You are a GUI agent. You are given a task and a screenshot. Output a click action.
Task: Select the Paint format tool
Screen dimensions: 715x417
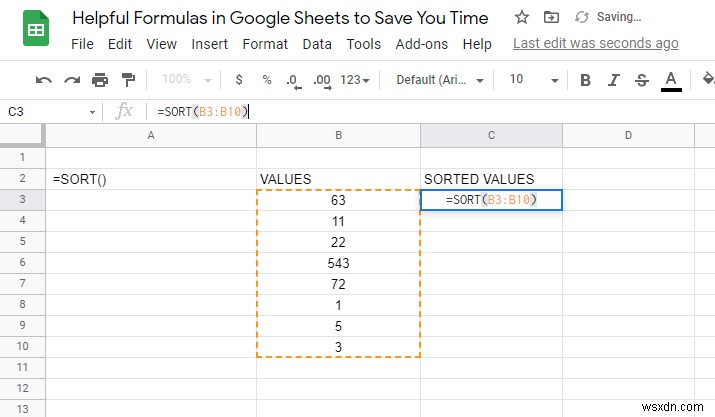127,80
